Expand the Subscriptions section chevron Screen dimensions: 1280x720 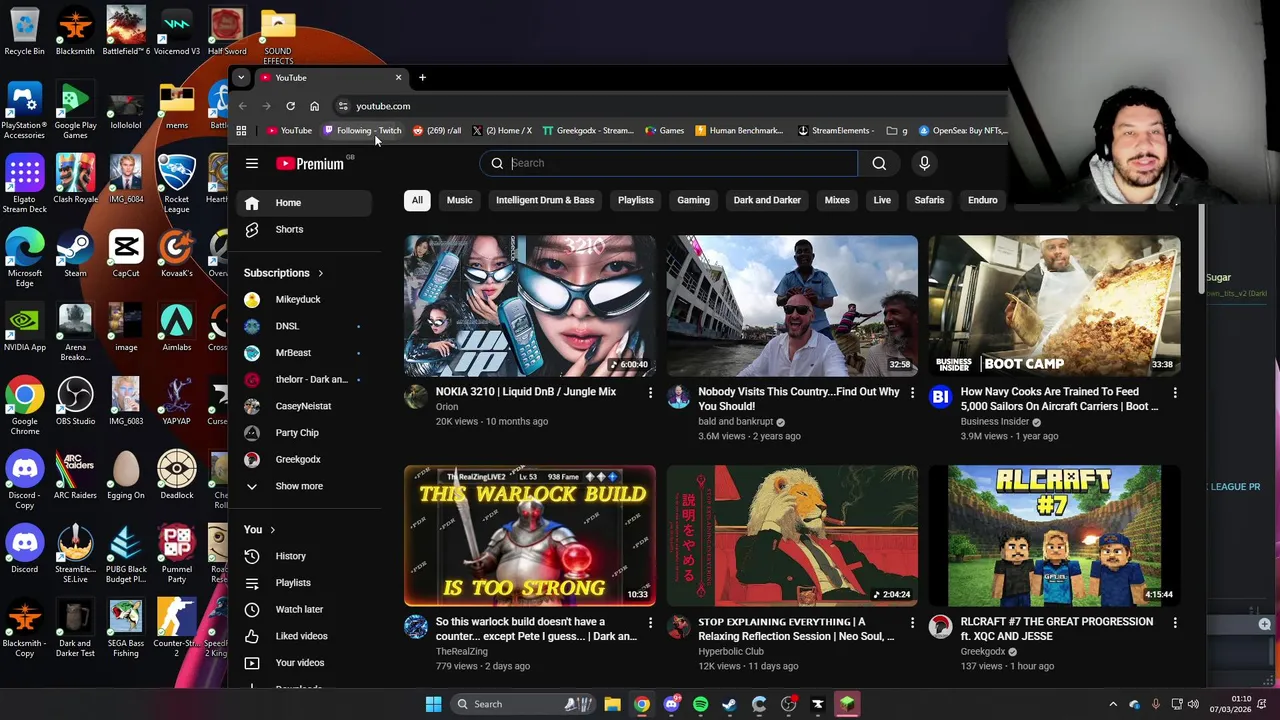[x=320, y=273]
